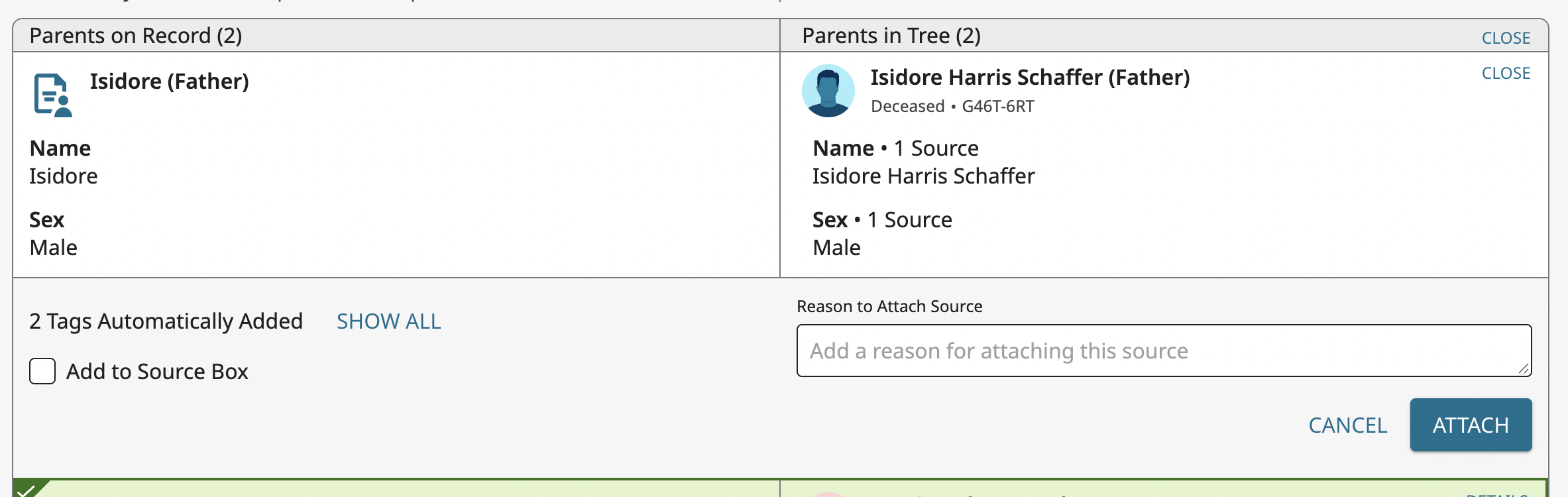Enable the Add to Source Box checkbox
The width and height of the screenshot is (1568, 497).
pyautogui.click(x=42, y=371)
